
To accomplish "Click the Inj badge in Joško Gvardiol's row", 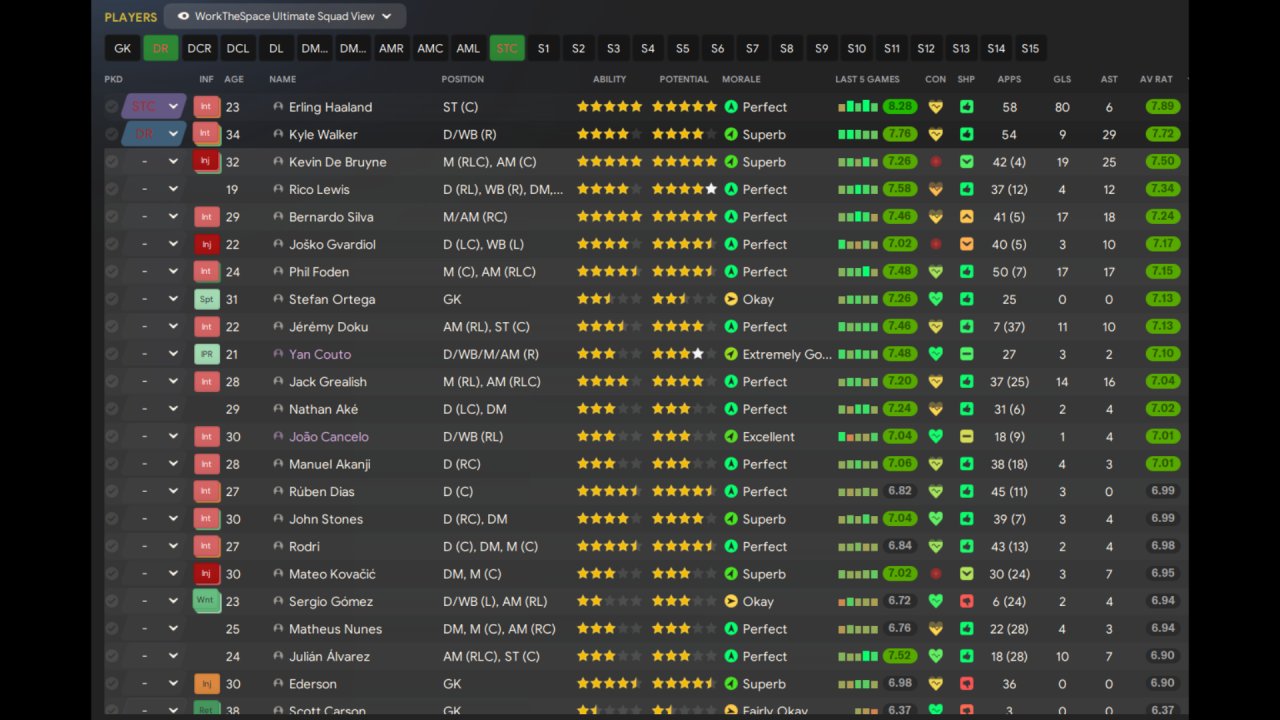I will pos(207,244).
